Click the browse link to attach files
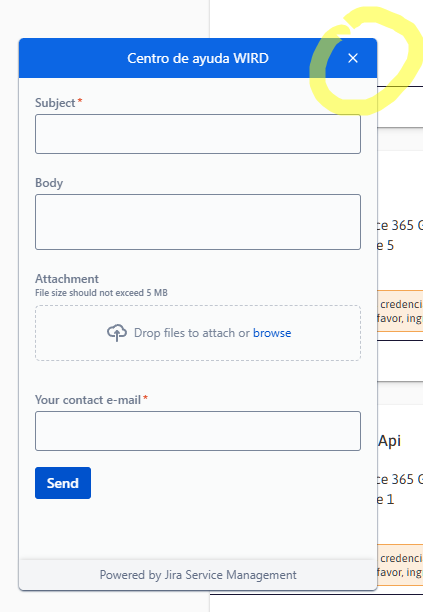 [272, 333]
